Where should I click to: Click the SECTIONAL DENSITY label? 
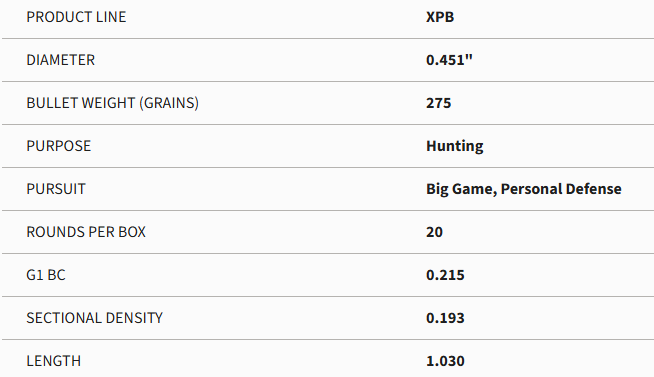(x=94, y=318)
